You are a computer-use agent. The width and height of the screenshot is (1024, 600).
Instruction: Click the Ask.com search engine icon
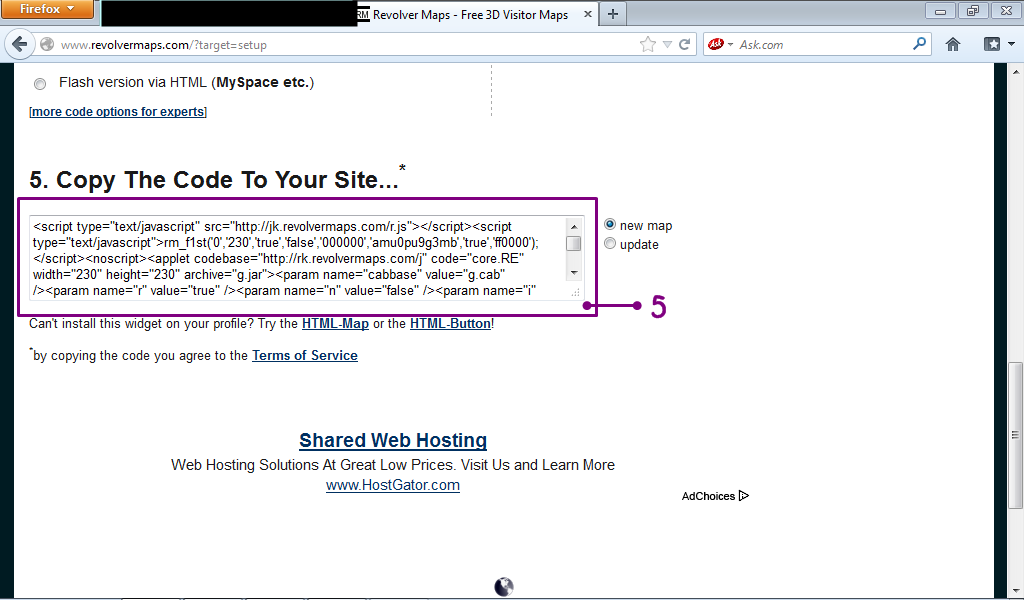click(x=716, y=44)
